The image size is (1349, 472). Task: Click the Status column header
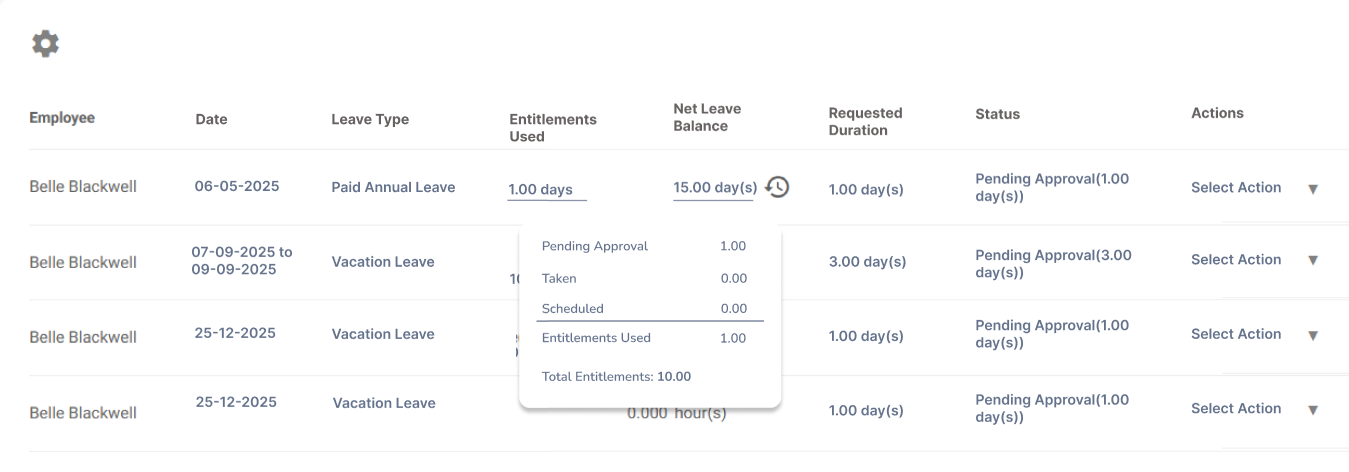997,114
